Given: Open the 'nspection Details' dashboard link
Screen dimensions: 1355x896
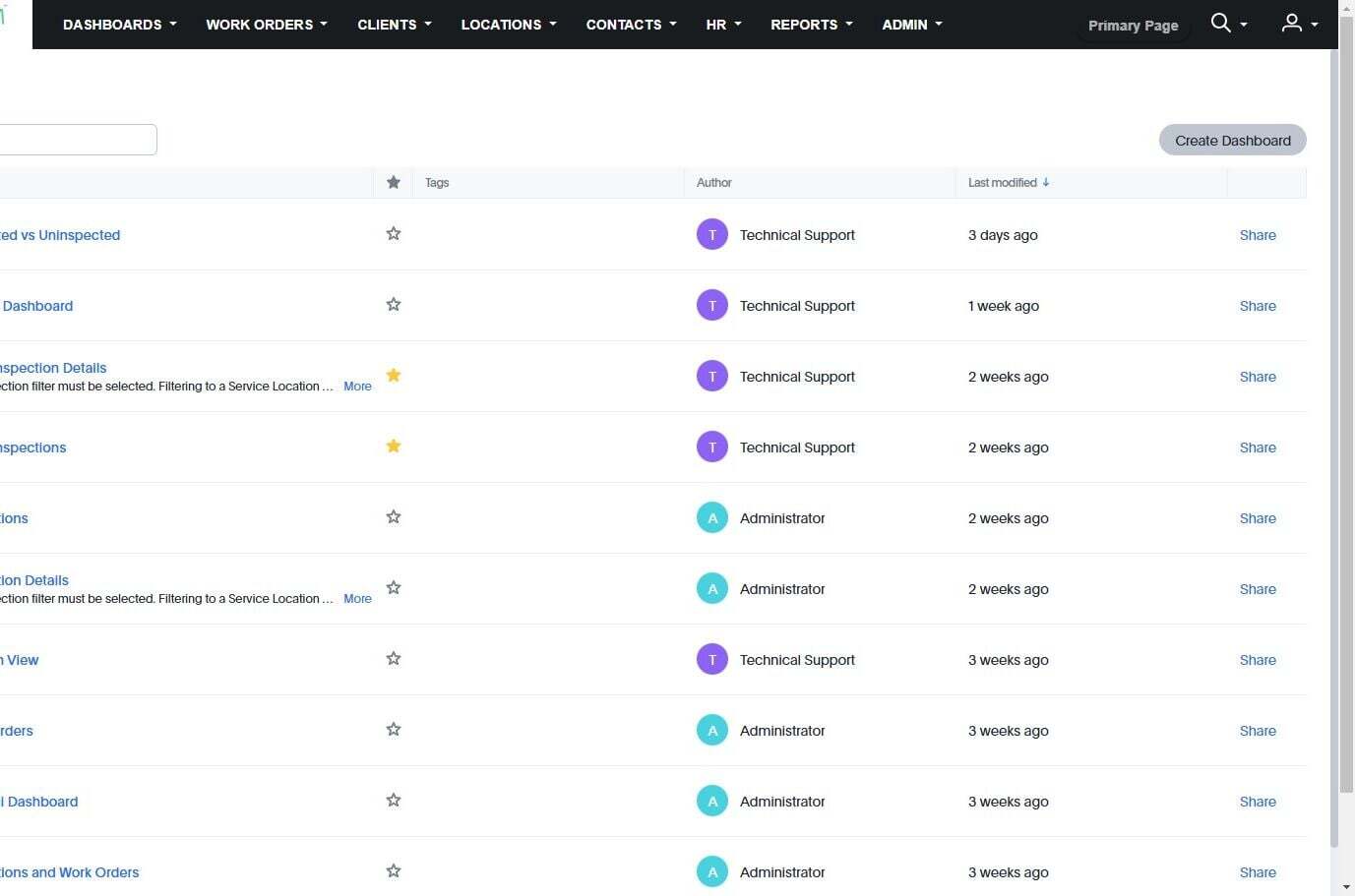Looking at the screenshot, I should coord(53,368).
